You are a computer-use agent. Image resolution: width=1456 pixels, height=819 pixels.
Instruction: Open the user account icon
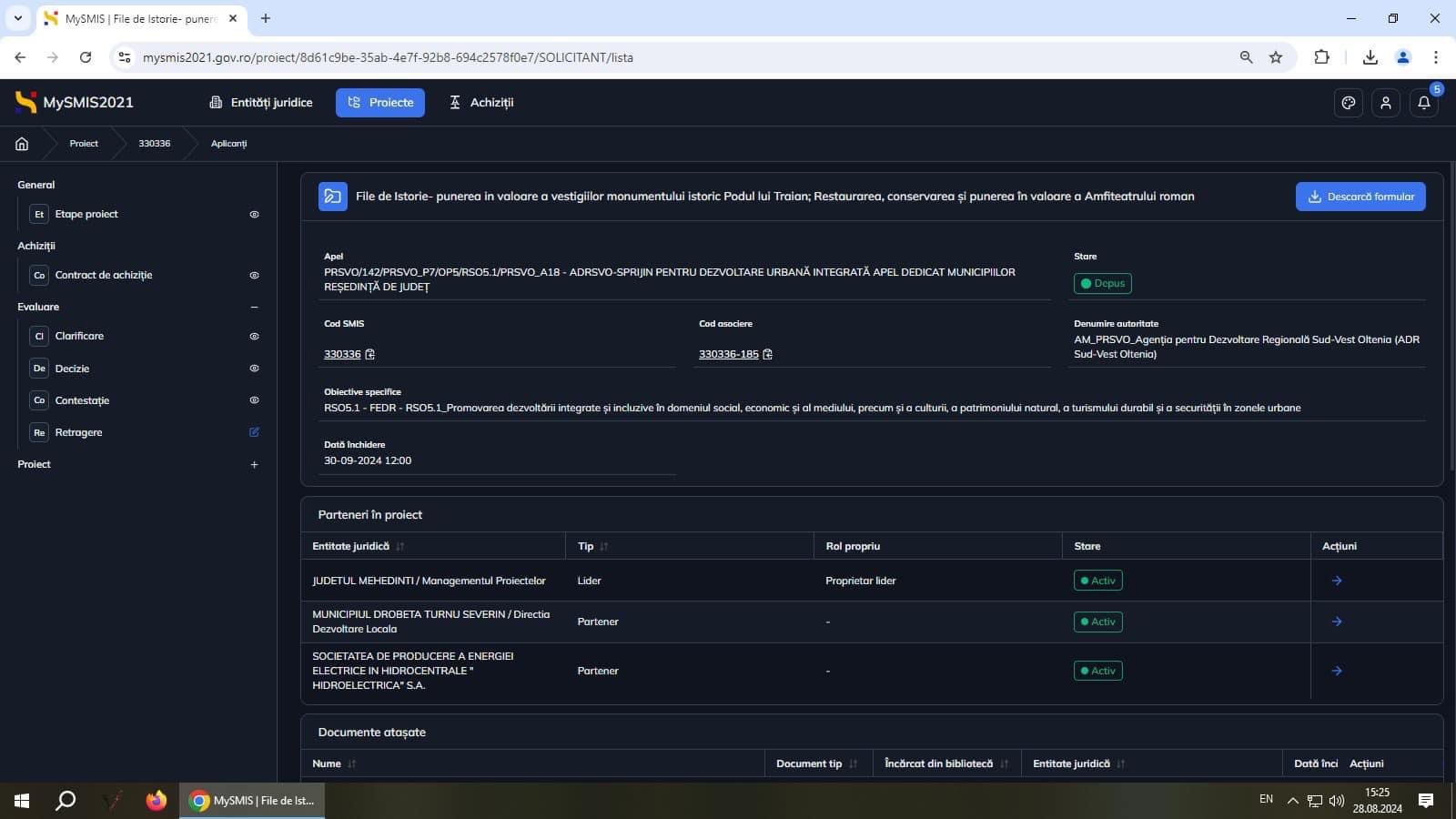click(1386, 103)
